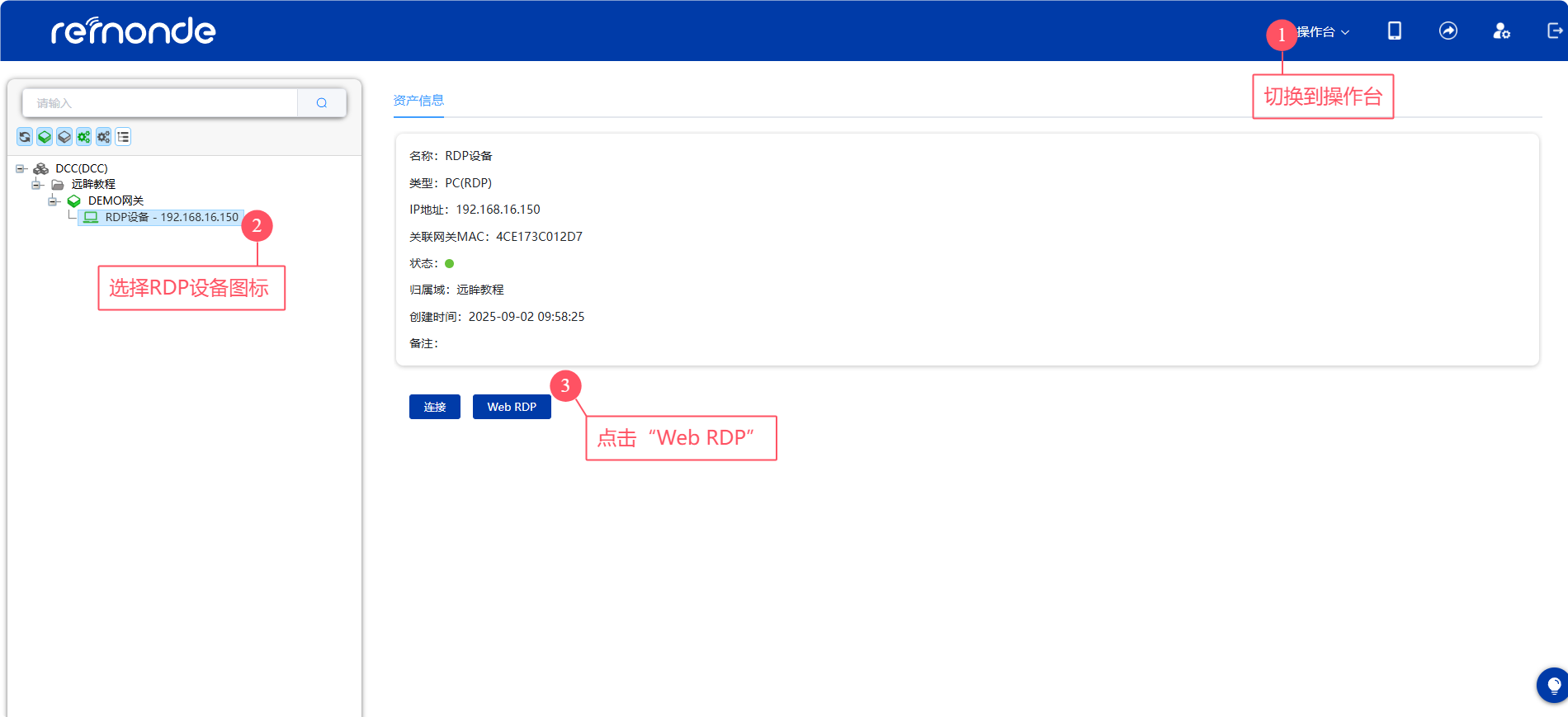Collapse the 远眸教程 folder node
Screen dimensions: 1568x717
(x=36, y=185)
